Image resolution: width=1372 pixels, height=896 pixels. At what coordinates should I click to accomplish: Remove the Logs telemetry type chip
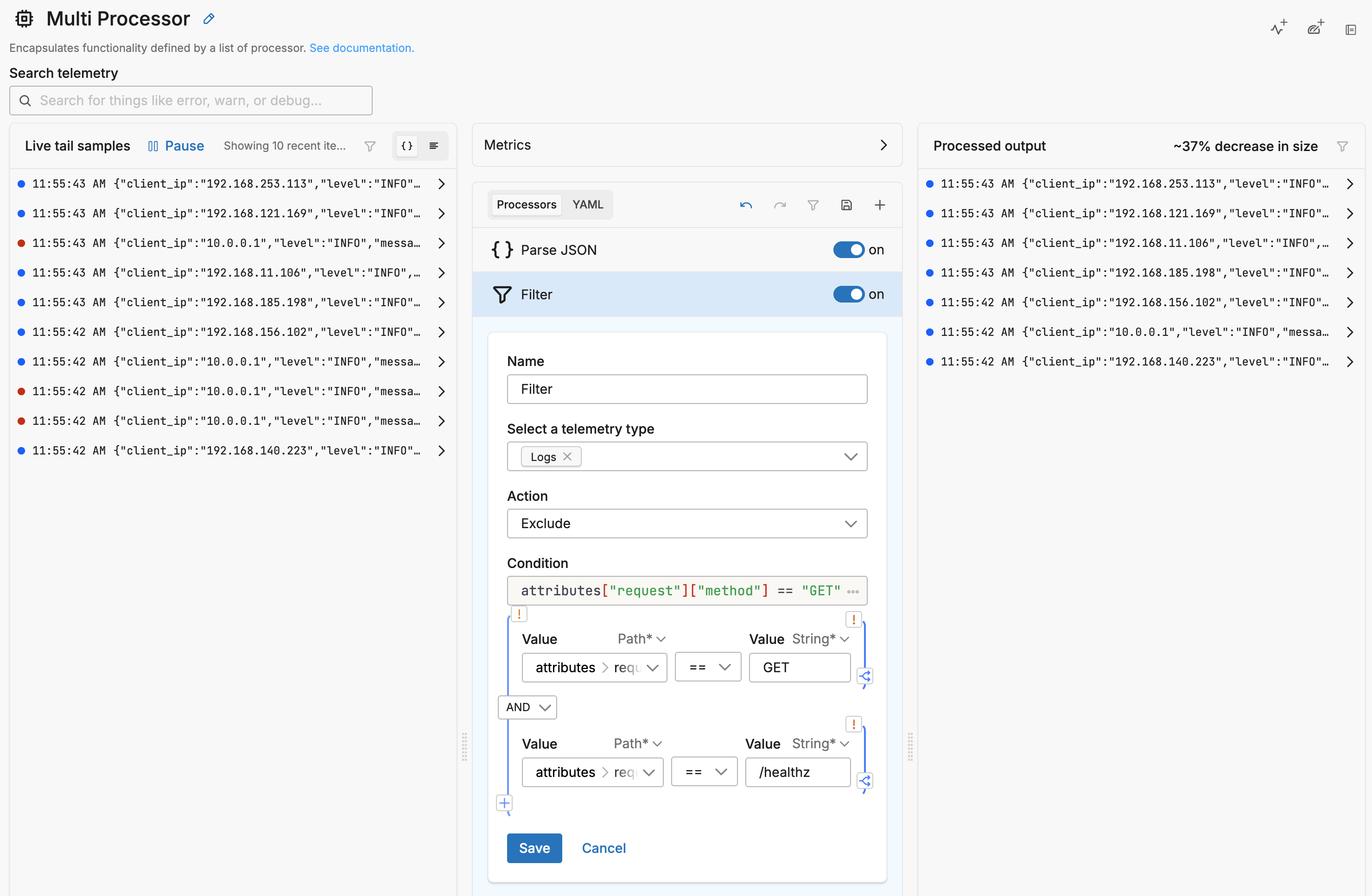(567, 456)
